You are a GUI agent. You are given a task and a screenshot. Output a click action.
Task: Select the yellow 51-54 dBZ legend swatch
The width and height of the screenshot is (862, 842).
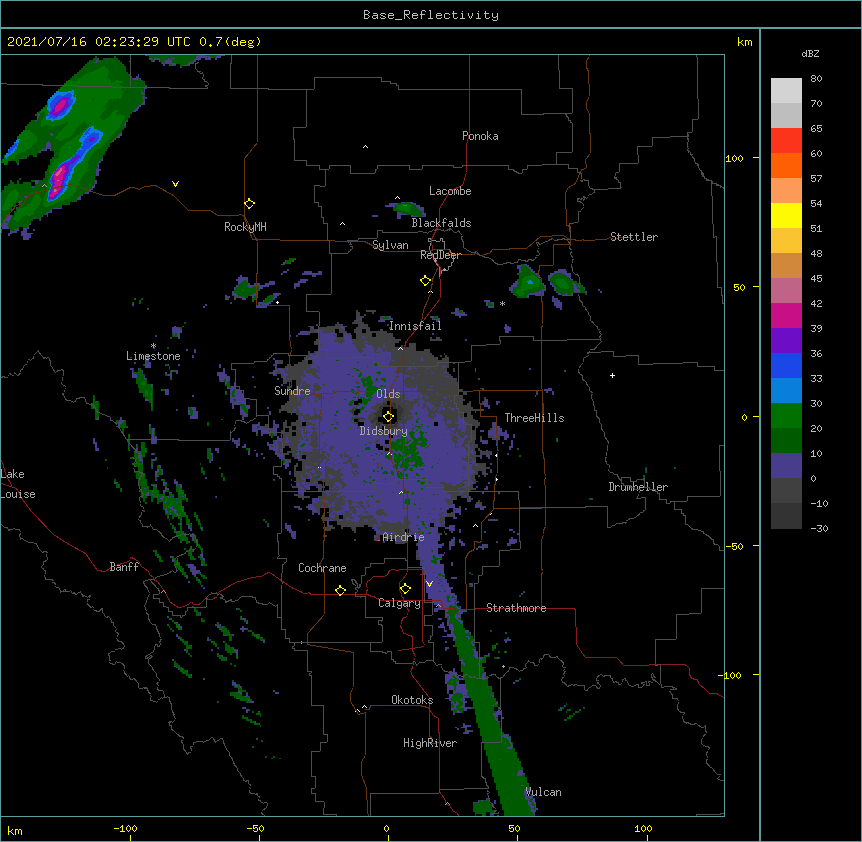[x=786, y=215]
